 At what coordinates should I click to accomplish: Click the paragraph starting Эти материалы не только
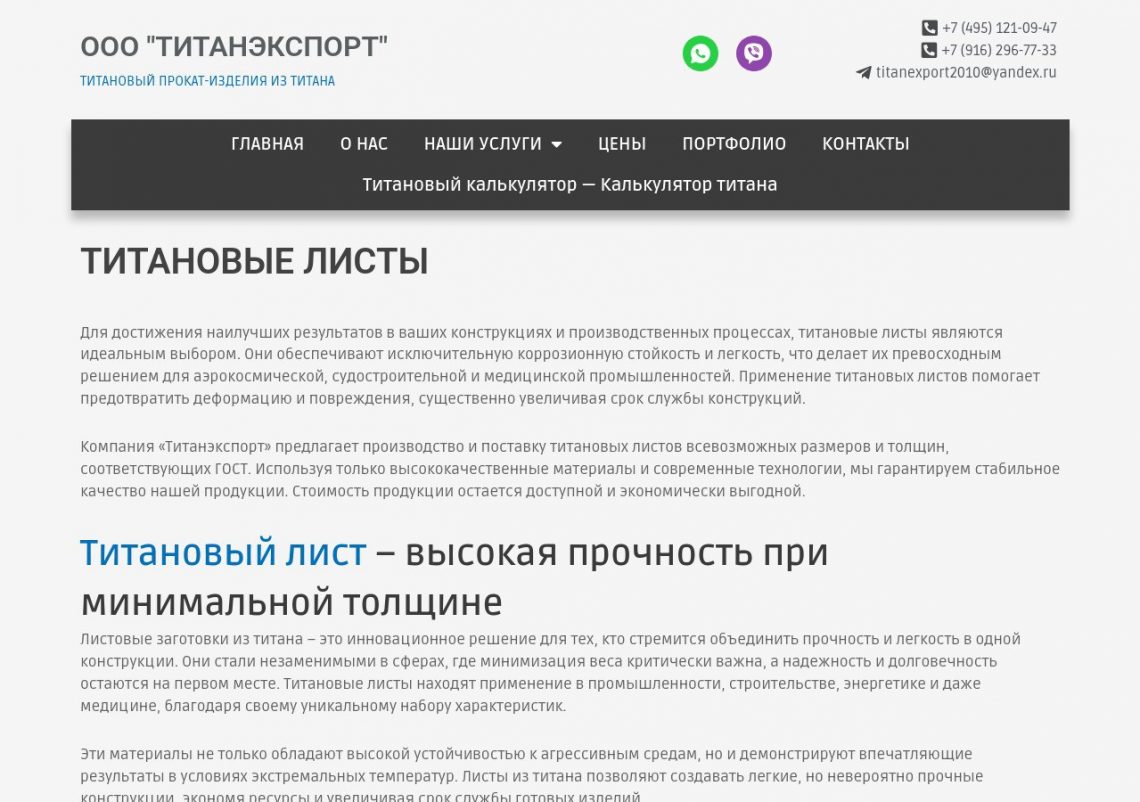(x=531, y=776)
